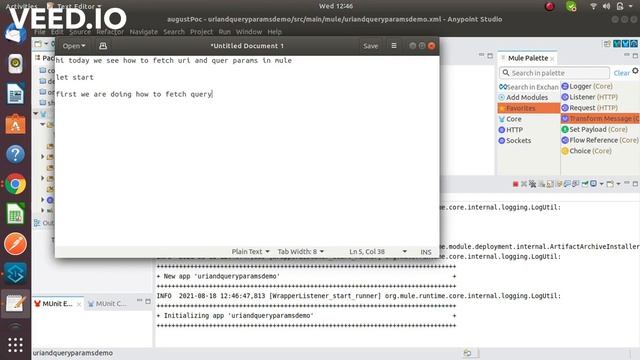Screen dimensions: 640x360
Task: Select Transform Message in the palette
Action: pyautogui.click(x=600, y=118)
